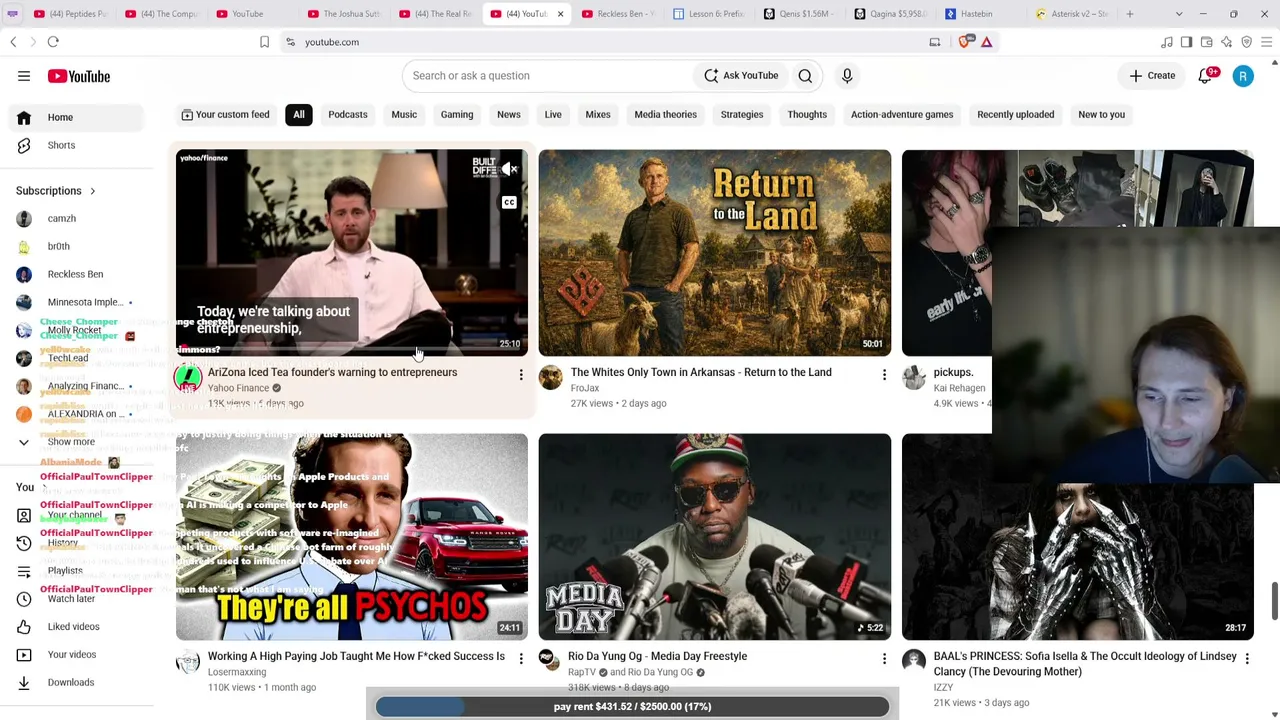1280x720 pixels.
Task: Open the Kai Rehagen channel avatar
Action: click(x=914, y=377)
